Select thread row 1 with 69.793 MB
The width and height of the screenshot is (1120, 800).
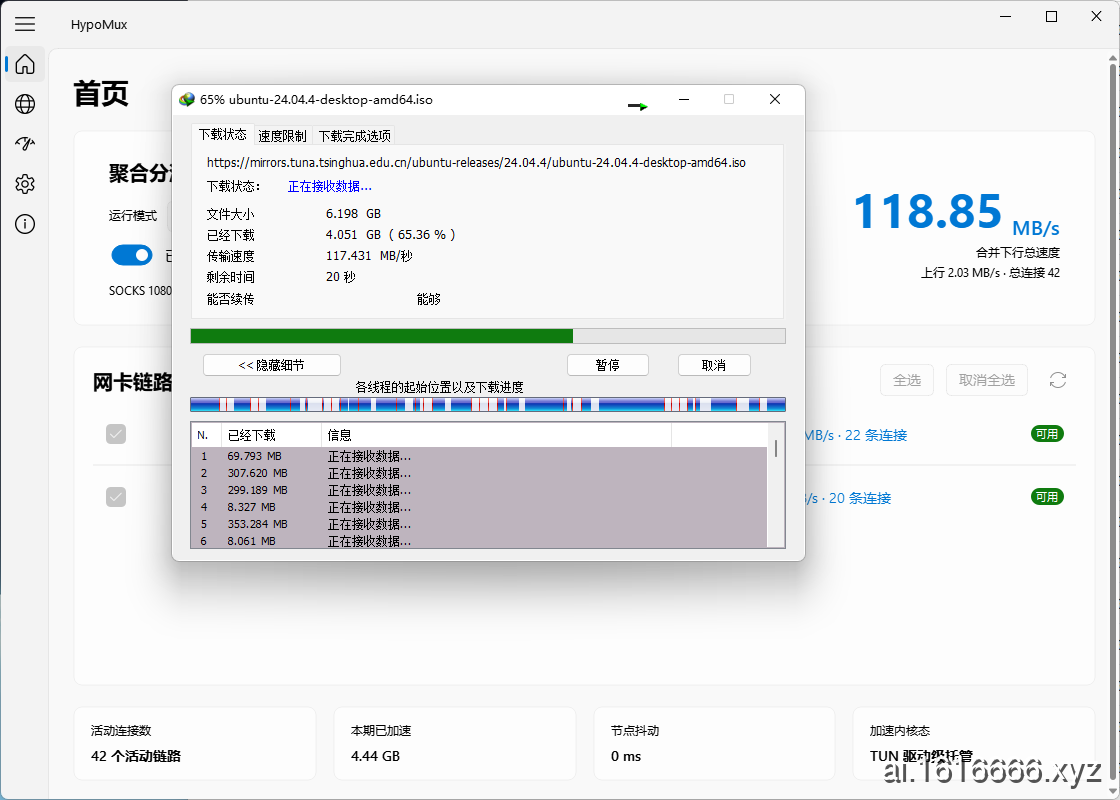click(479, 456)
